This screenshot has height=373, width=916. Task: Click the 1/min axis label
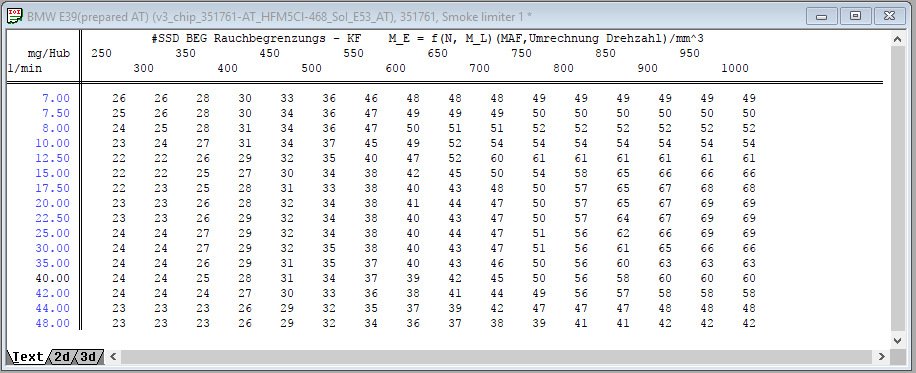[x=25, y=68]
